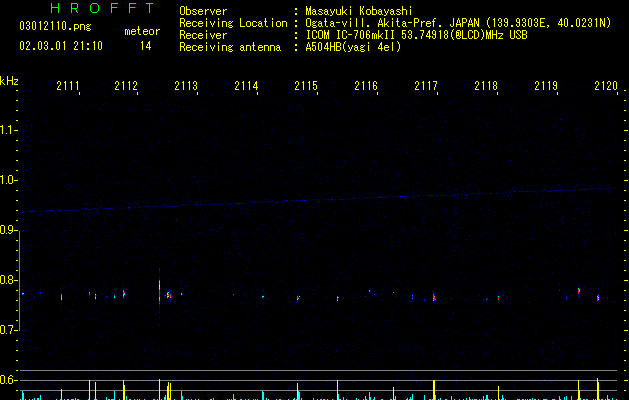Click the meteor echo just after 2117

[x=434, y=297]
